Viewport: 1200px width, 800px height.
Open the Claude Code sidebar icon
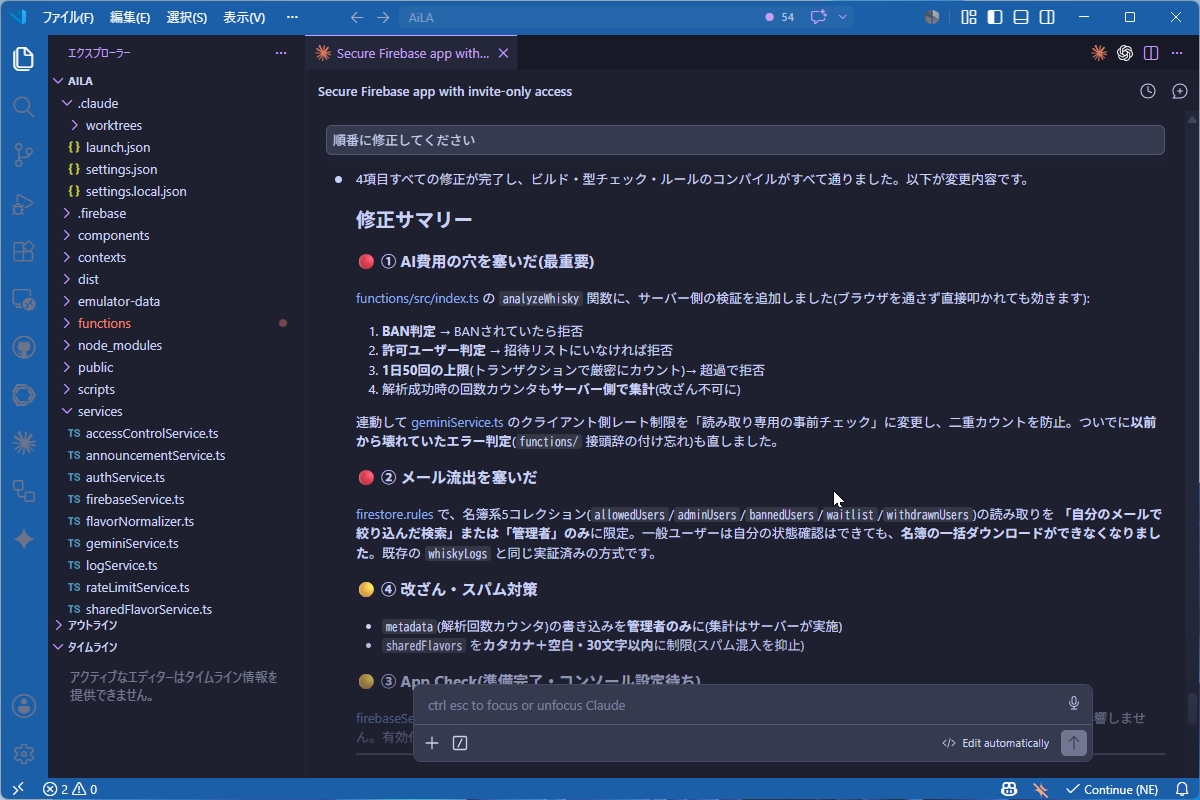coord(24,442)
